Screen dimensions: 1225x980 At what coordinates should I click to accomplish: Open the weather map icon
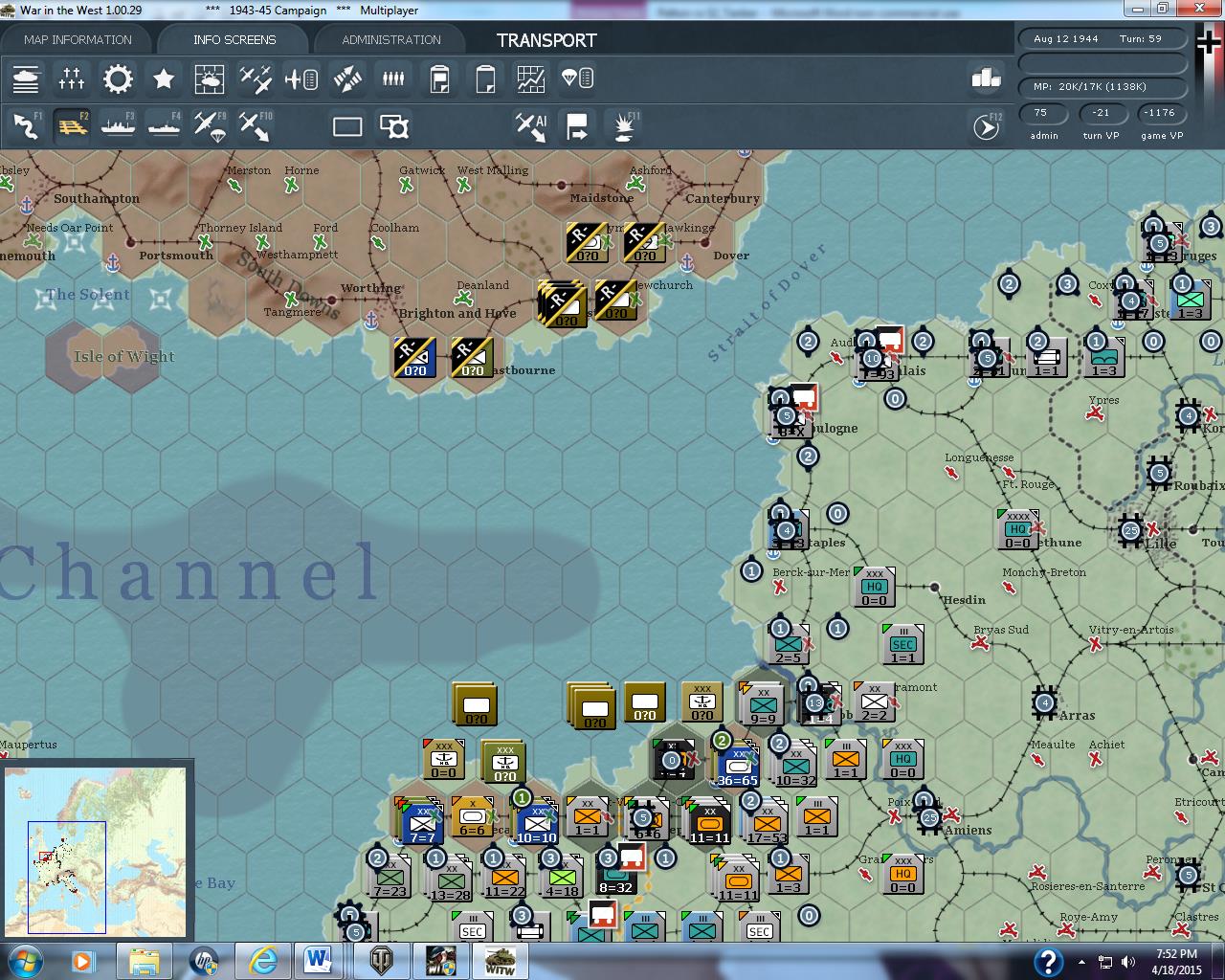(x=210, y=78)
